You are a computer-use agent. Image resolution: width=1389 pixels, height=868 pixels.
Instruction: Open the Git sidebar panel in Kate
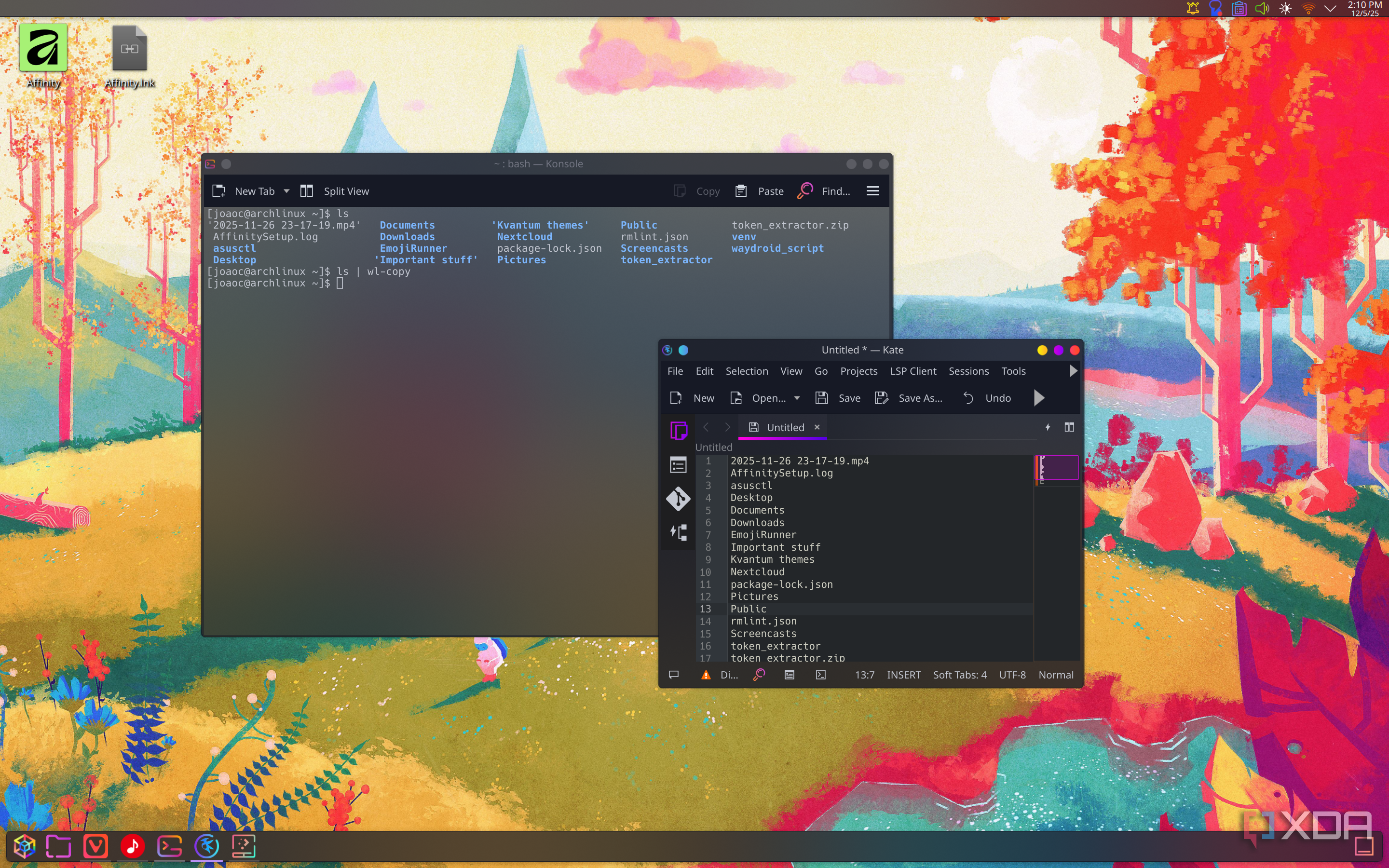pyautogui.click(x=679, y=498)
